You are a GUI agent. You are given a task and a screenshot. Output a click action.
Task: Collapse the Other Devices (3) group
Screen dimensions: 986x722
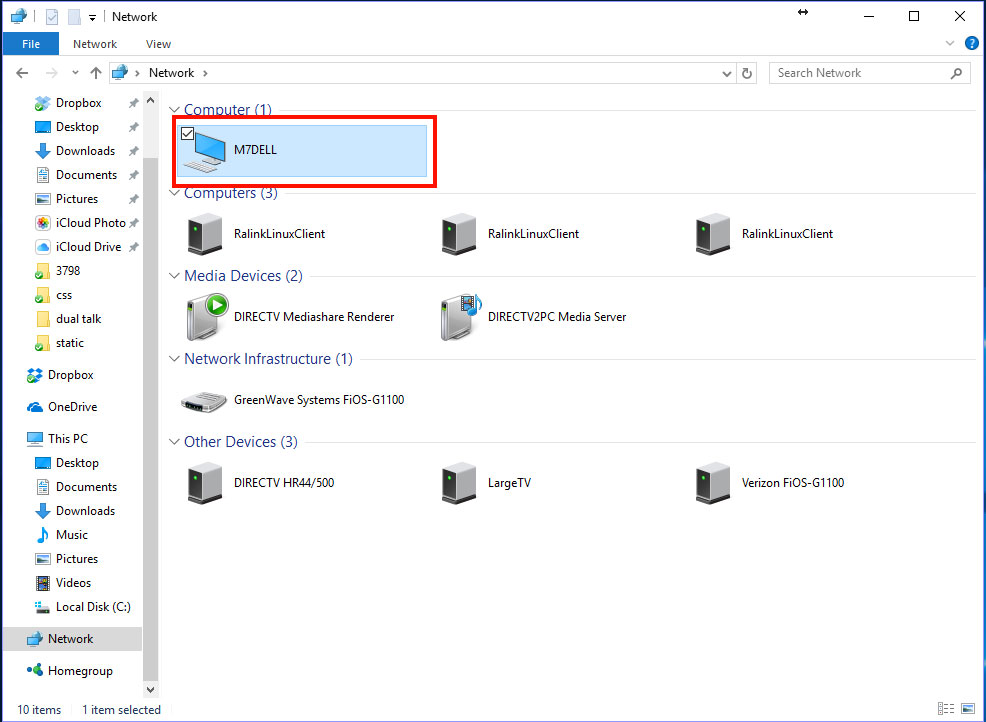click(x=174, y=442)
